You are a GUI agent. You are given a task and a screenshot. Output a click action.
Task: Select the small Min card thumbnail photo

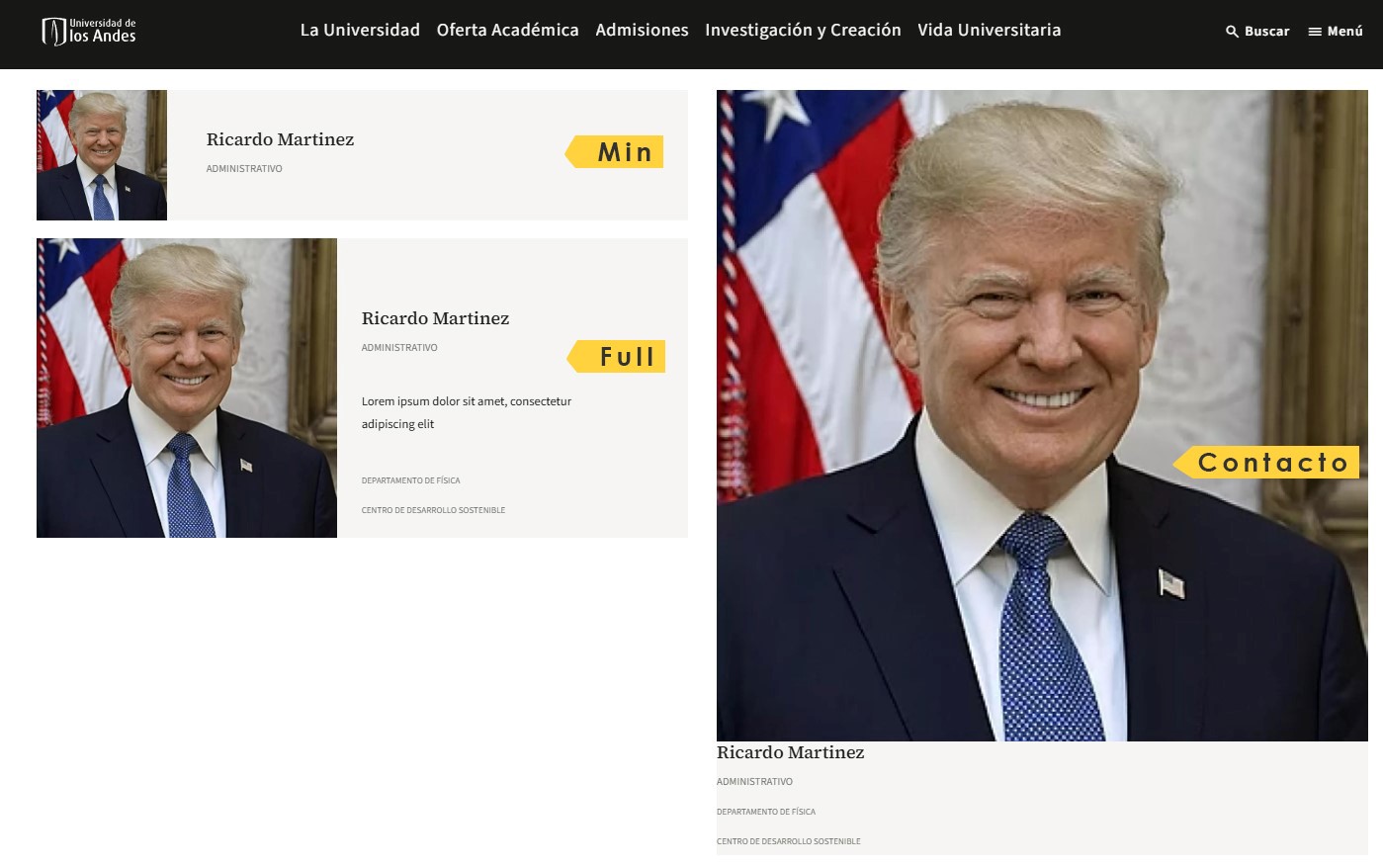pyautogui.click(x=102, y=155)
